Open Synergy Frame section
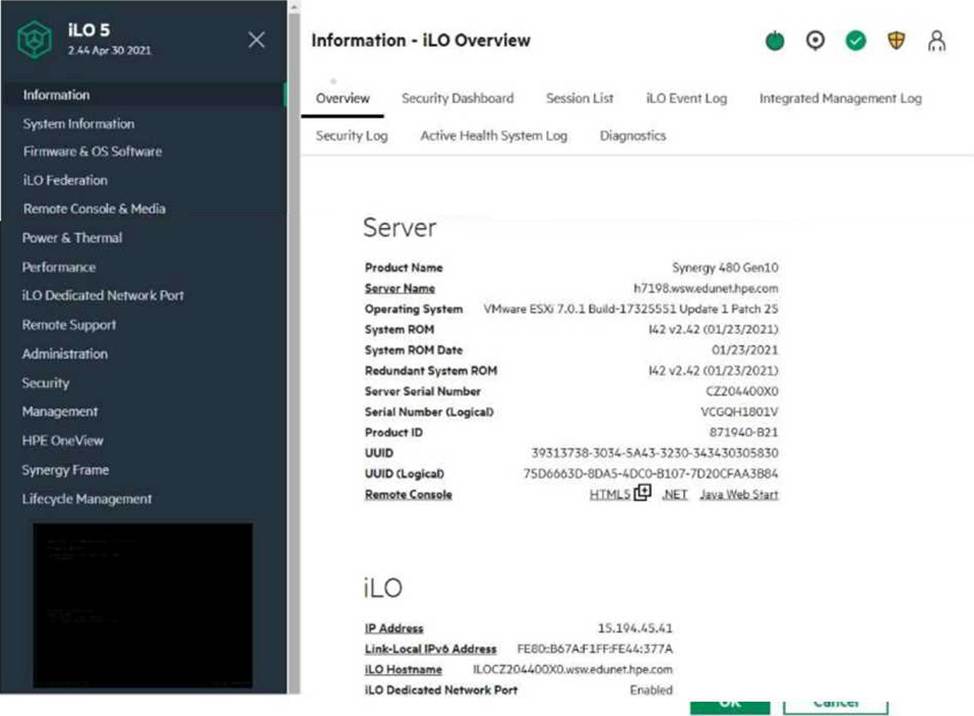 pos(65,470)
